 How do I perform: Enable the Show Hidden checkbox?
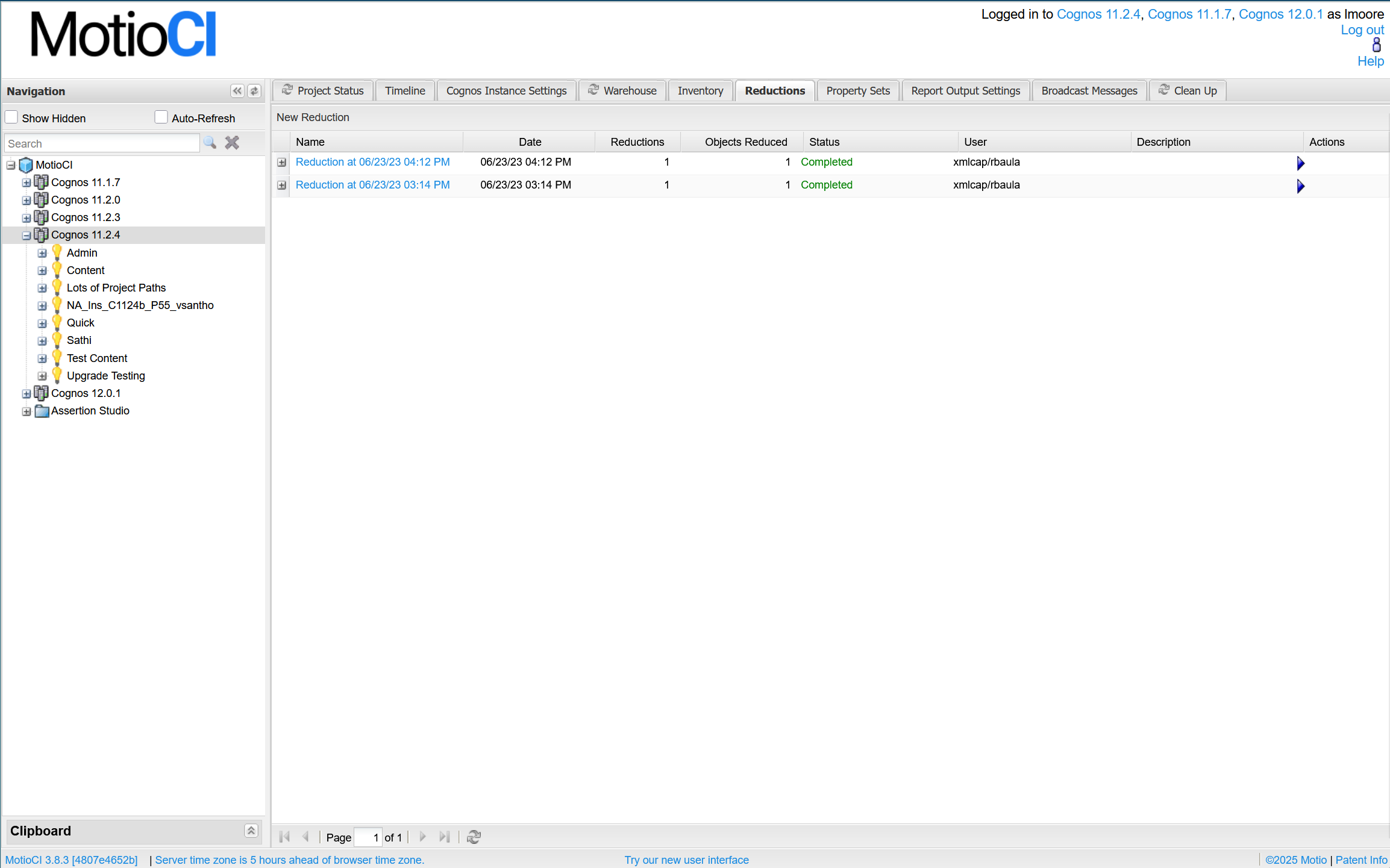click(11, 117)
